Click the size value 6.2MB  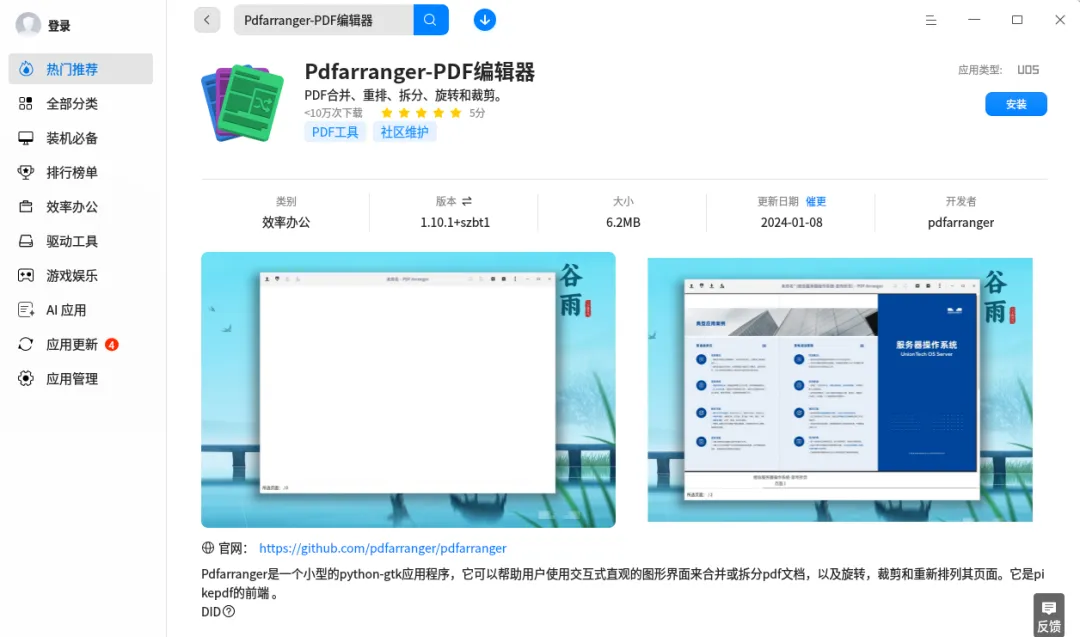[x=623, y=222]
